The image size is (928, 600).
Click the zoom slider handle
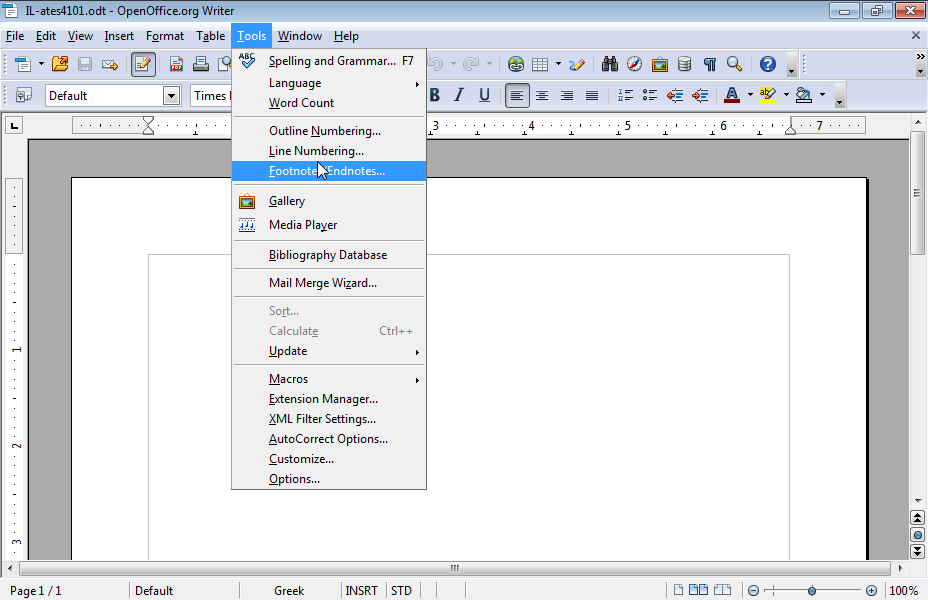(812, 591)
